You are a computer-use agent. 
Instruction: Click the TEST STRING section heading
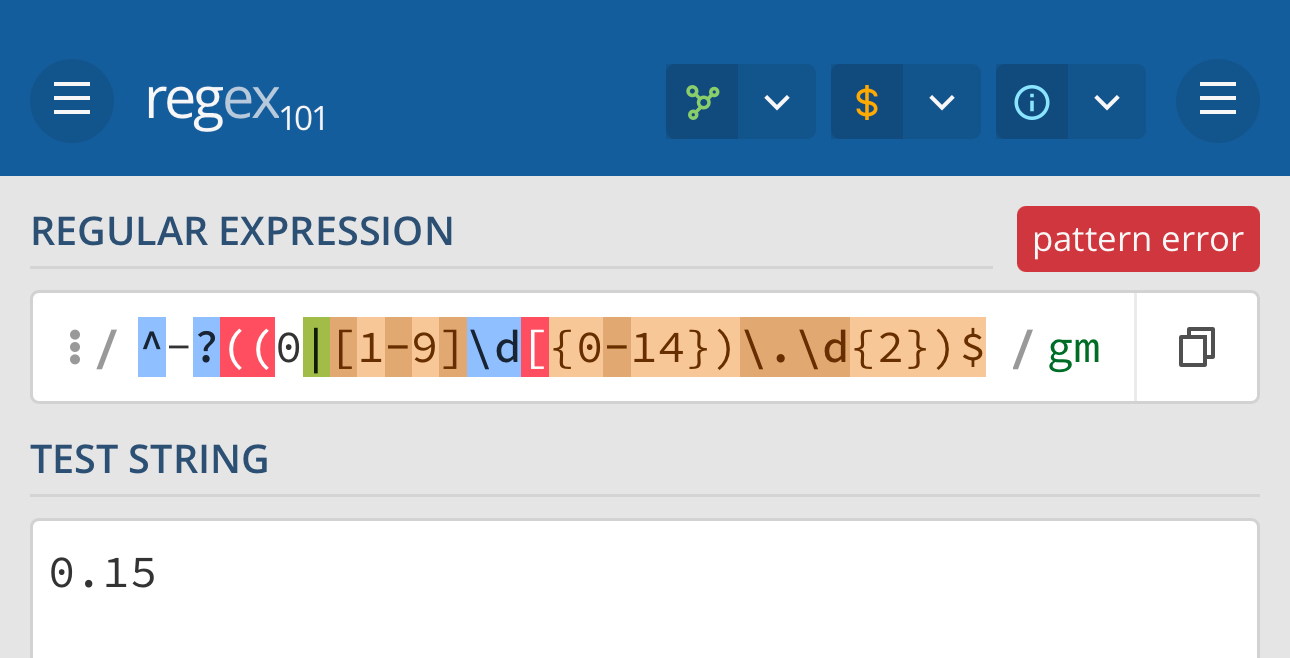pyautogui.click(x=150, y=459)
